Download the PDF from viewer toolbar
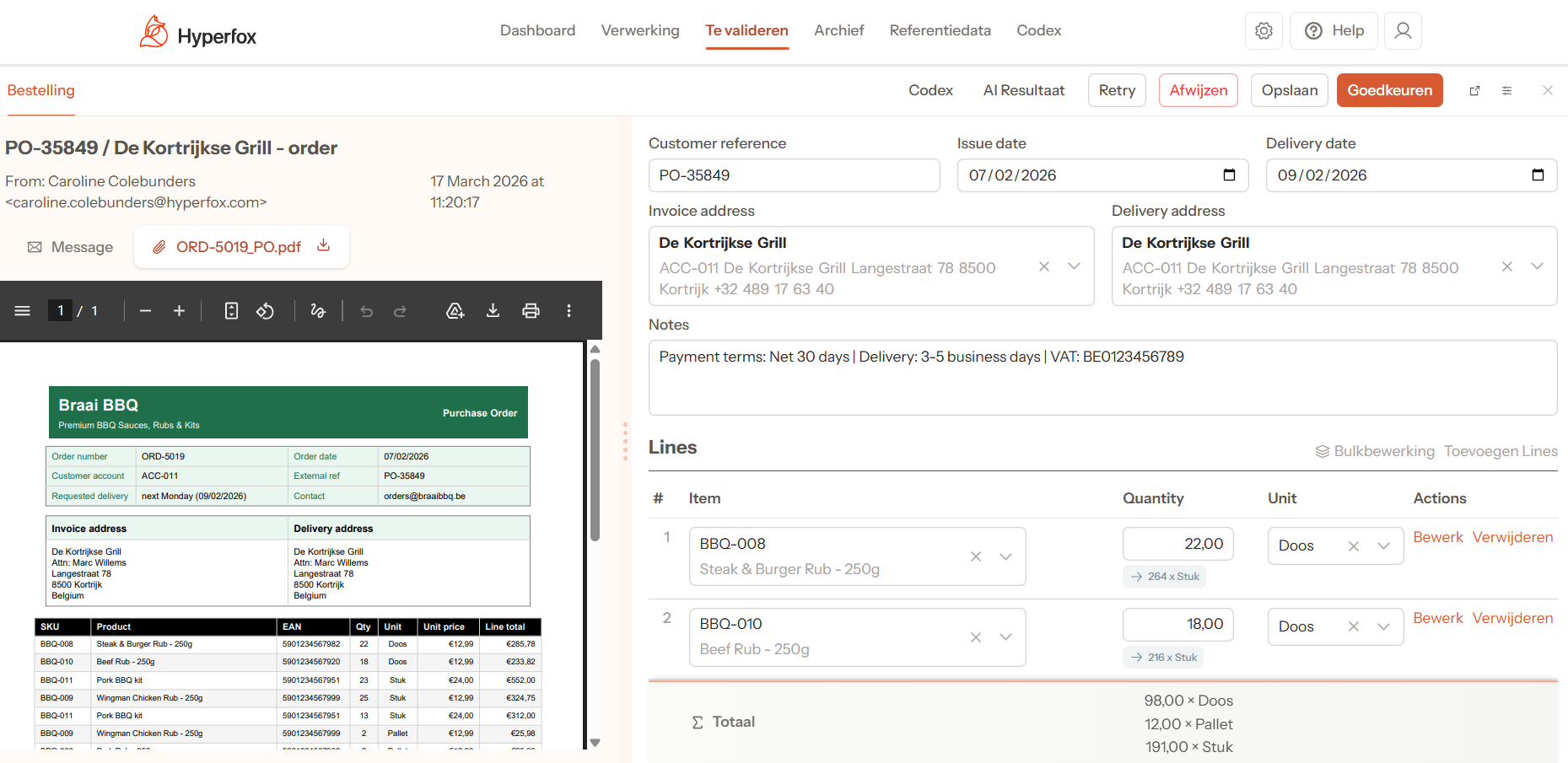 493,311
